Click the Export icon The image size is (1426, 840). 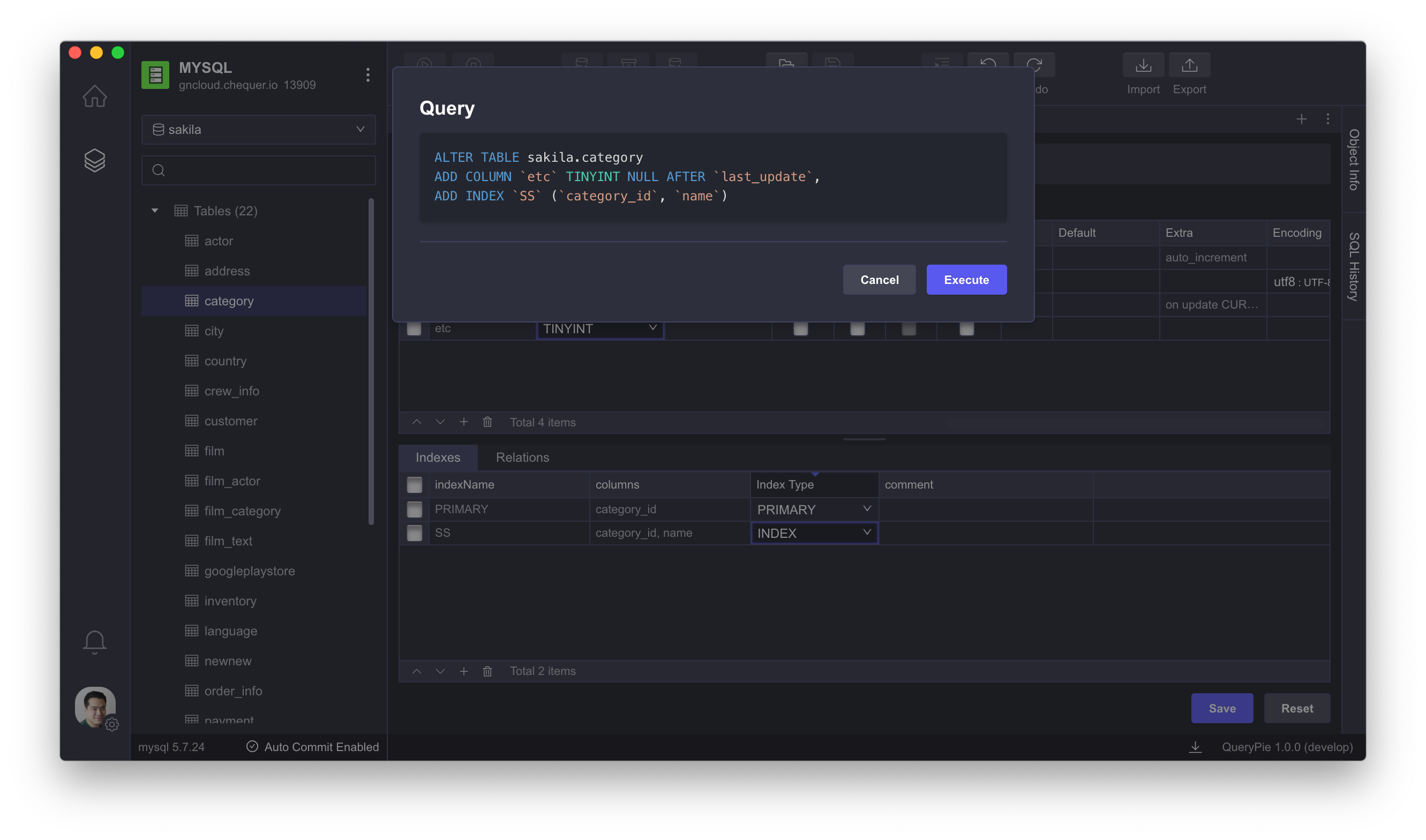[1189, 65]
